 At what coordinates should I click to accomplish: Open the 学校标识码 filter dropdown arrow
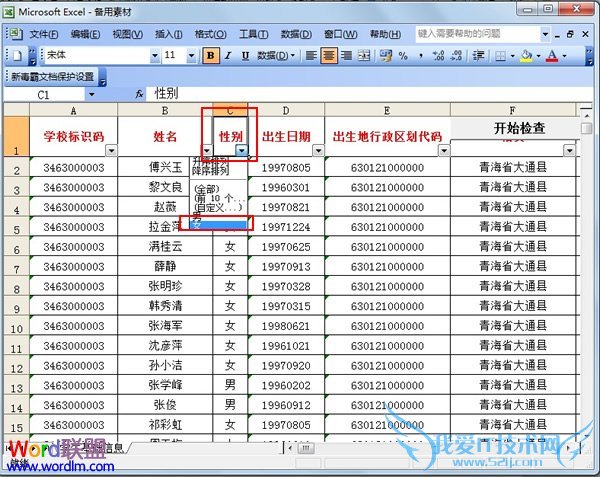(x=111, y=150)
